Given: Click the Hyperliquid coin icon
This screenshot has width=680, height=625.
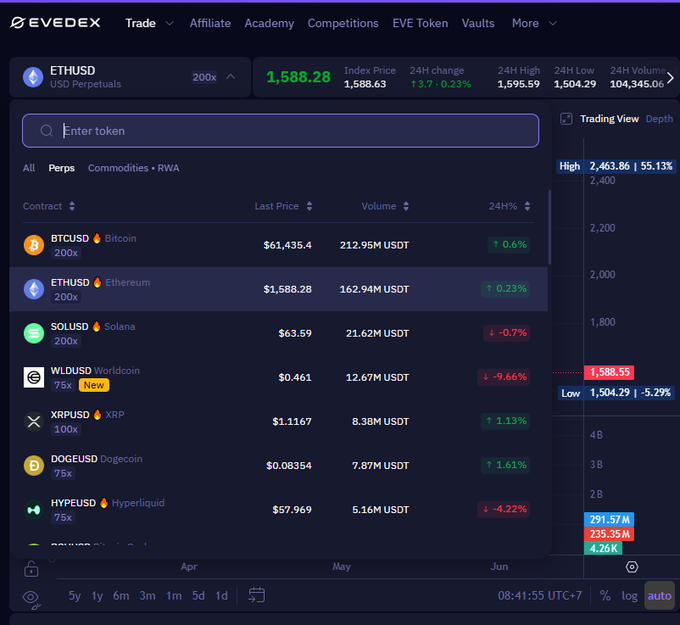Looking at the screenshot, I should tap(34, 510).
